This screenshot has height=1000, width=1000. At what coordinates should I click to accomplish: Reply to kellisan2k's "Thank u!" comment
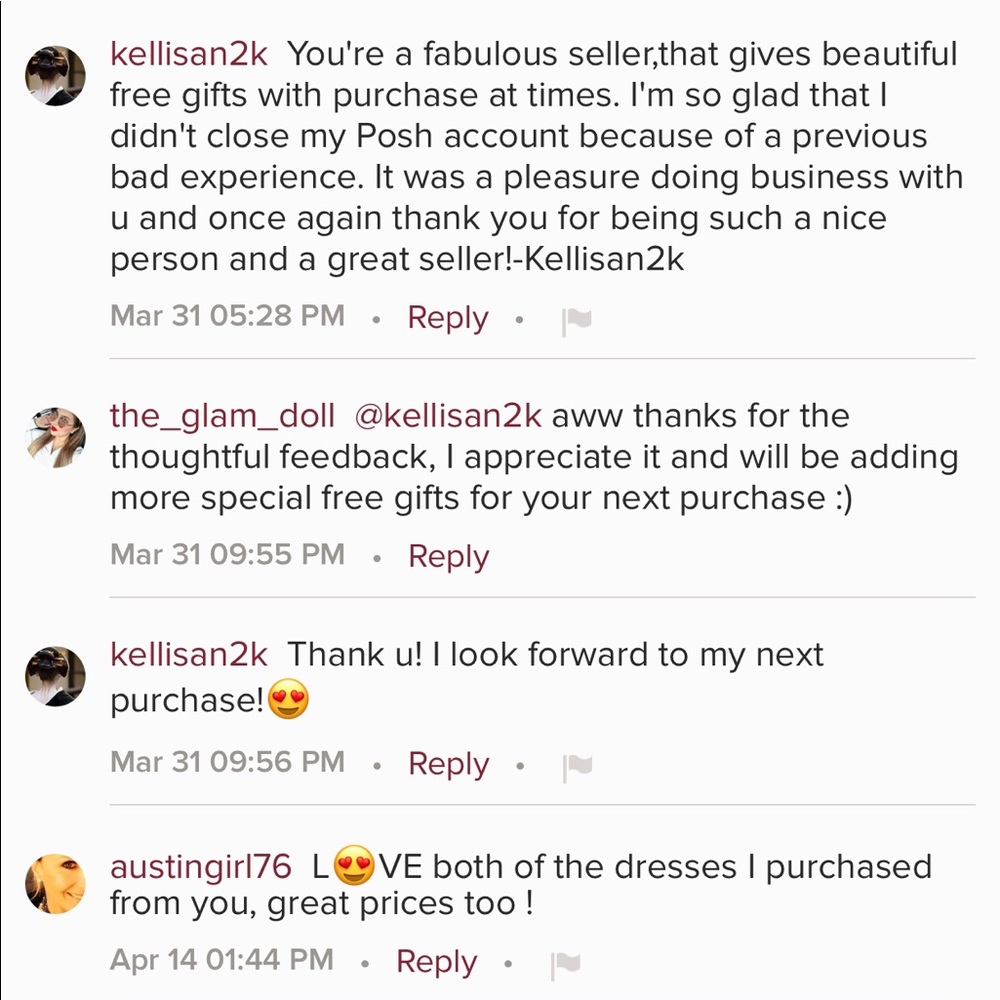point(447,762)
